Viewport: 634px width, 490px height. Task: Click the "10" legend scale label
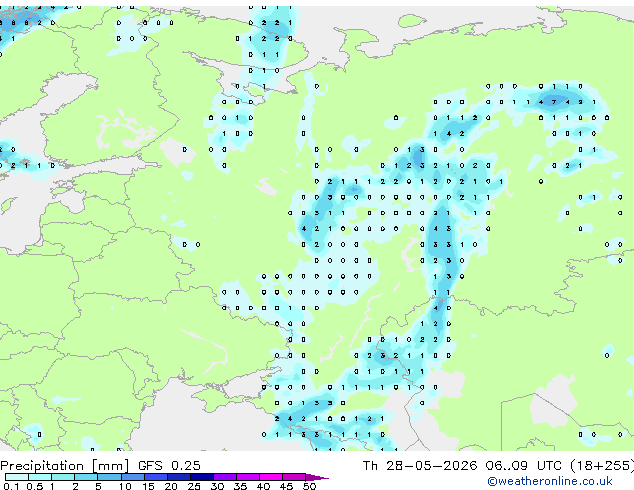(125, 486)
